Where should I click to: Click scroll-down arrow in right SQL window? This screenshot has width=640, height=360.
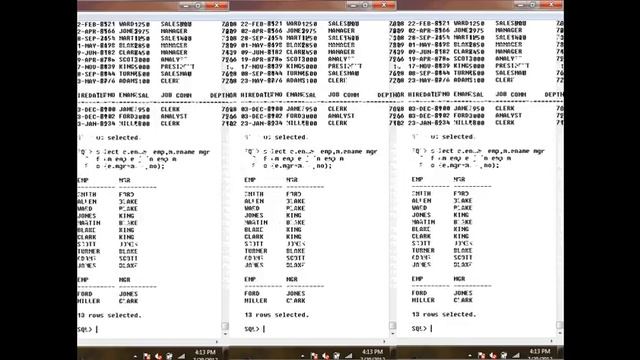tap(560, 333)
